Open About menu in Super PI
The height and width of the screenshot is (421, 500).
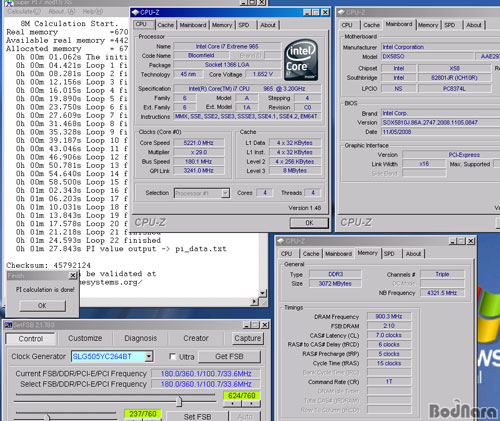click(x=61, y=12)
